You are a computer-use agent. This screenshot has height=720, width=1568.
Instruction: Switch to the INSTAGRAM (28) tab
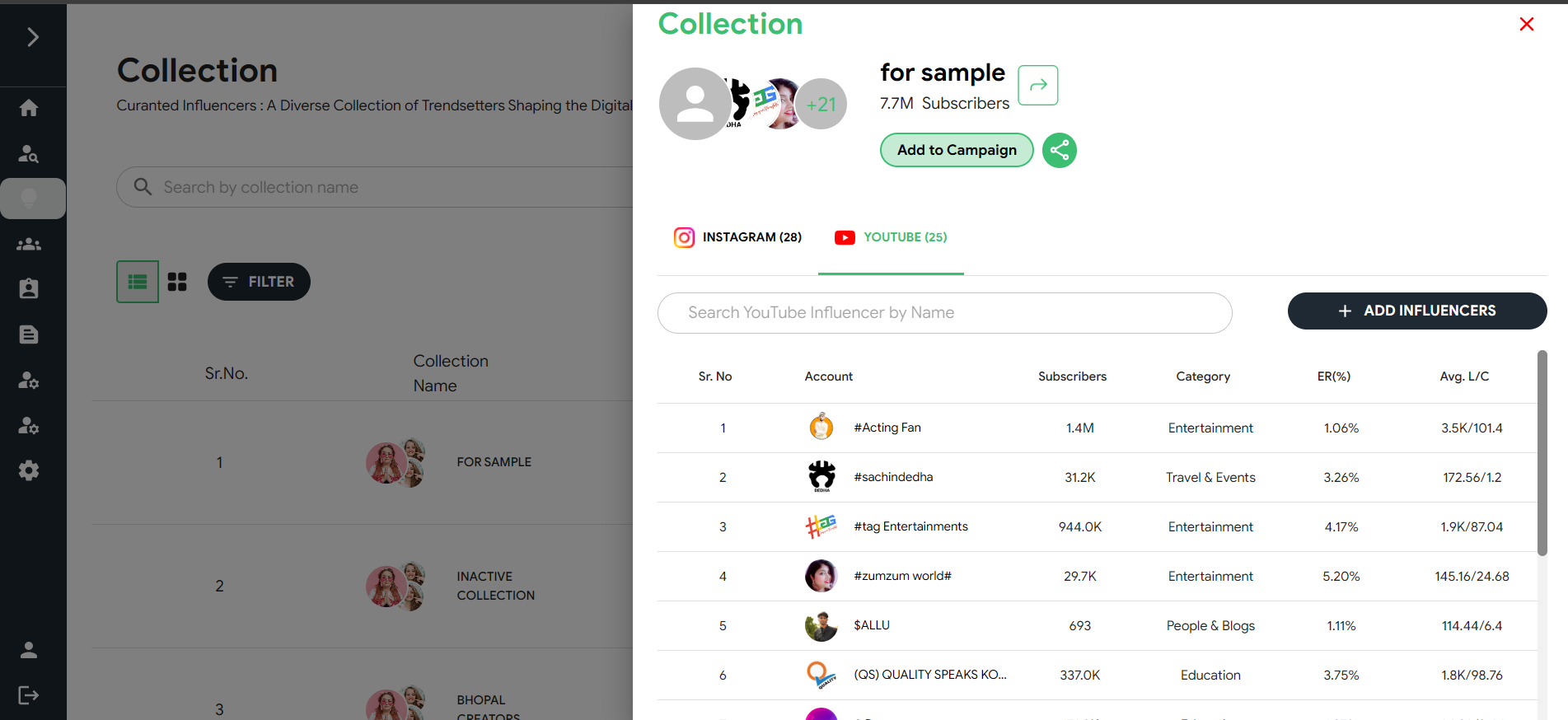click(x=737, y=237)
